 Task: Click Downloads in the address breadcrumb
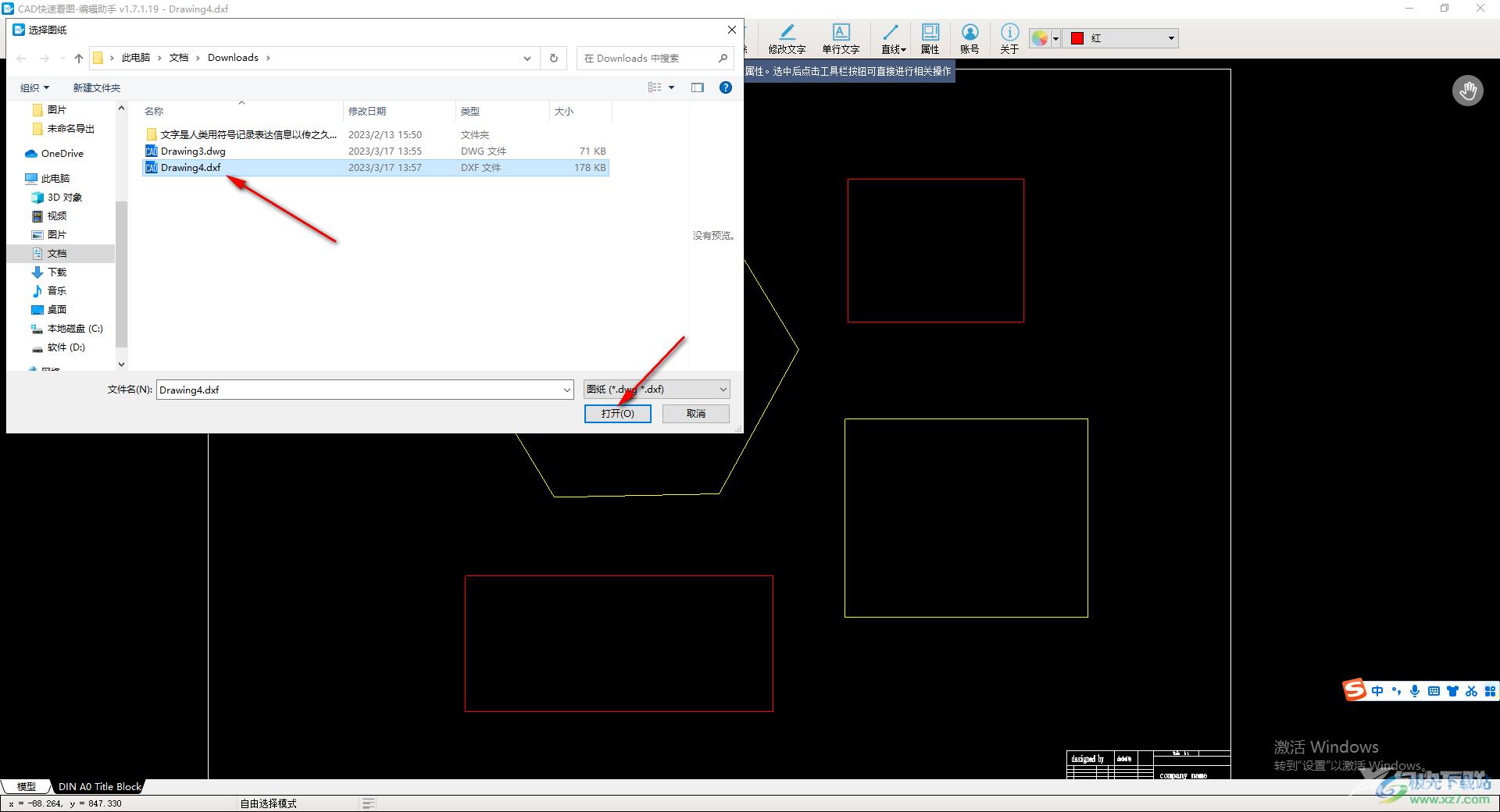coord(233,58)
